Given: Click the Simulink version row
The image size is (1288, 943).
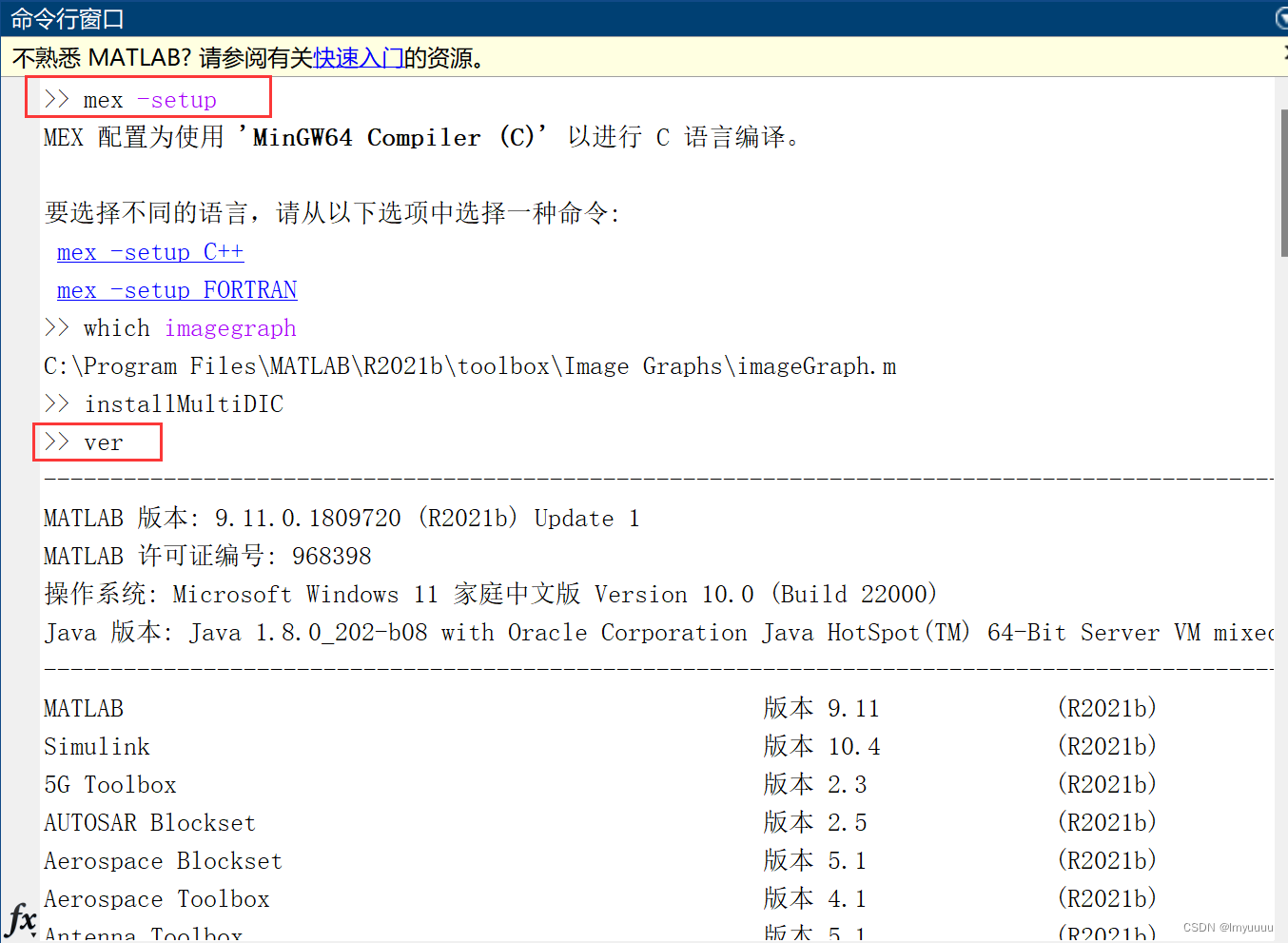Looking at the screenshot, I should point(96,746).
